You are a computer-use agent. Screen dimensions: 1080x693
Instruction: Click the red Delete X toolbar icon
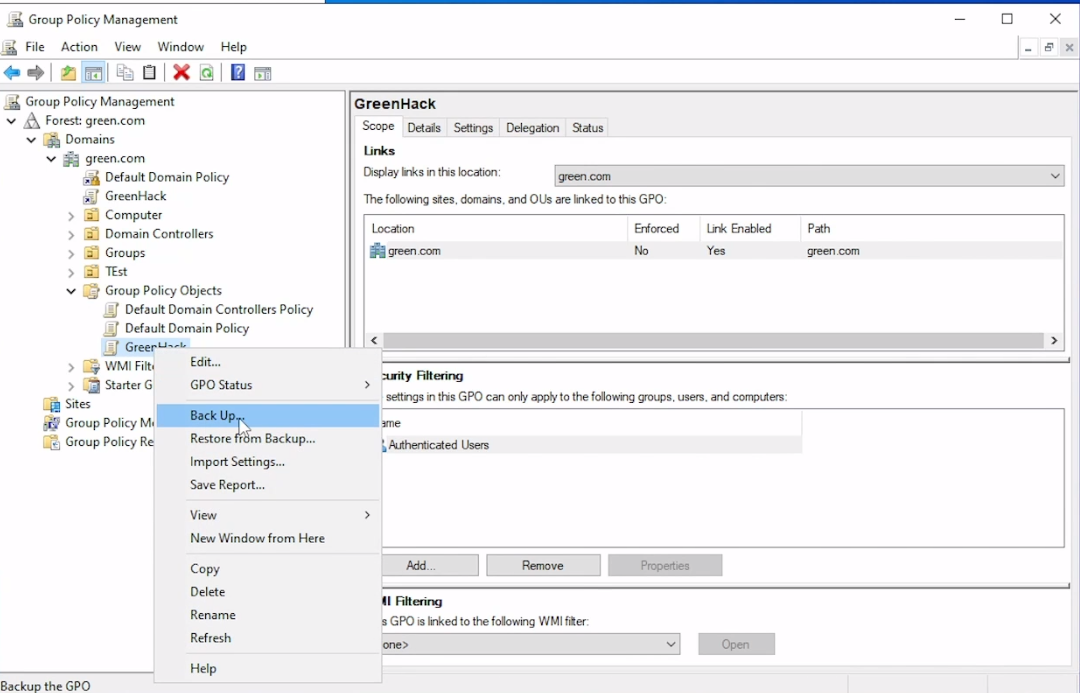pyautogui.click(x=181, y=72)
